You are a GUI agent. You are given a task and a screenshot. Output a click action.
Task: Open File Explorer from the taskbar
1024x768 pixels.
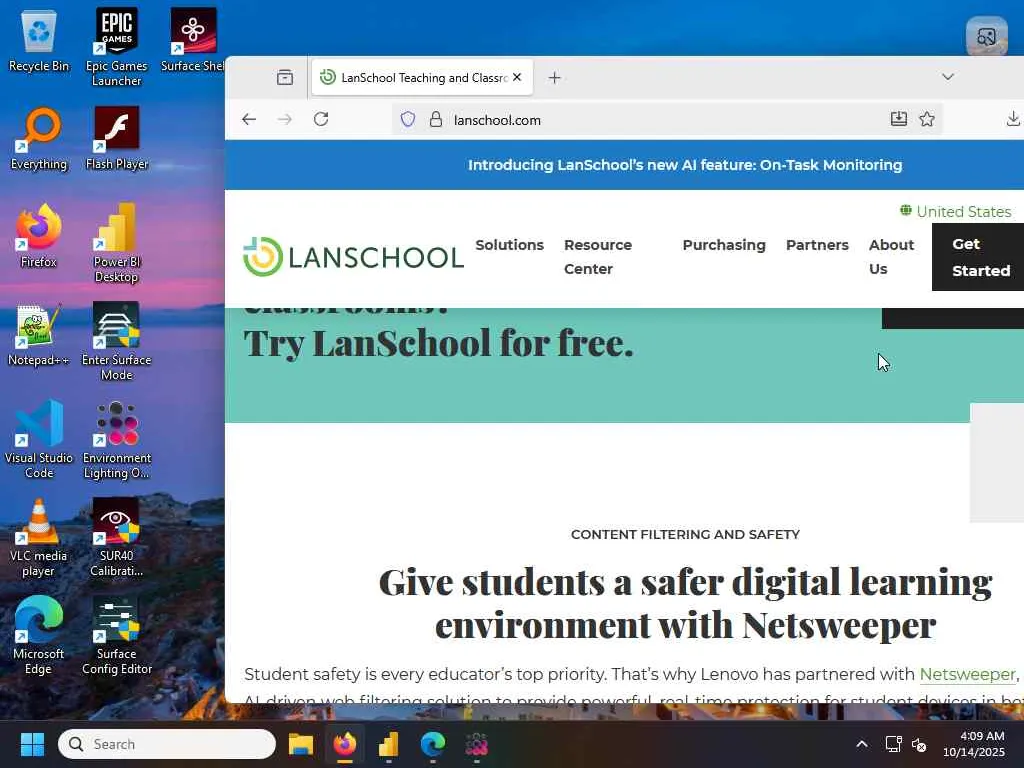pyautogui.click(x=301, y=744)
